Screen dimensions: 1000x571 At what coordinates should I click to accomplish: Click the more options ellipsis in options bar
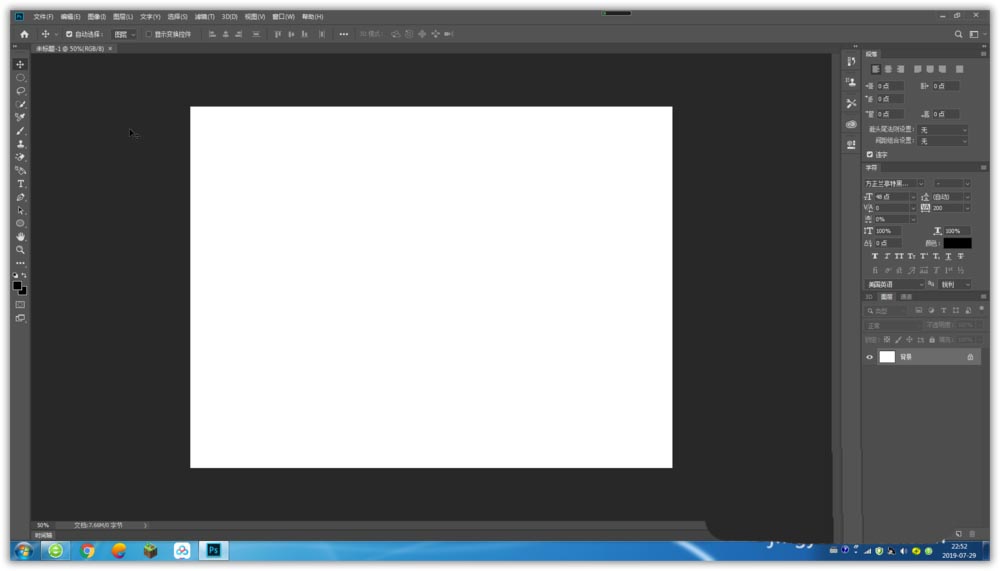(x=344, y=34)
